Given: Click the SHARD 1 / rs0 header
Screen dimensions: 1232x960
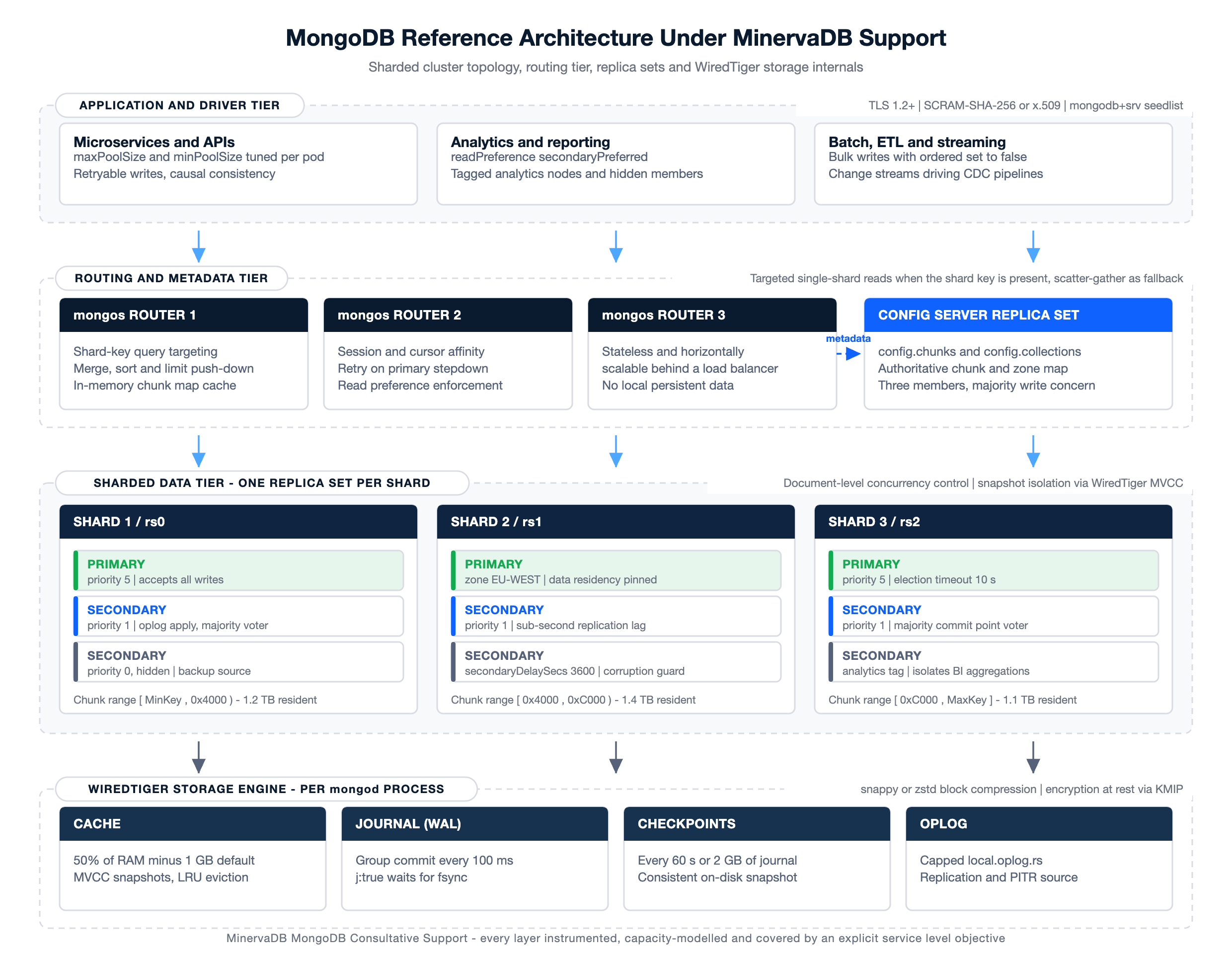Looking at the screenshot, I should coord(238,521).
